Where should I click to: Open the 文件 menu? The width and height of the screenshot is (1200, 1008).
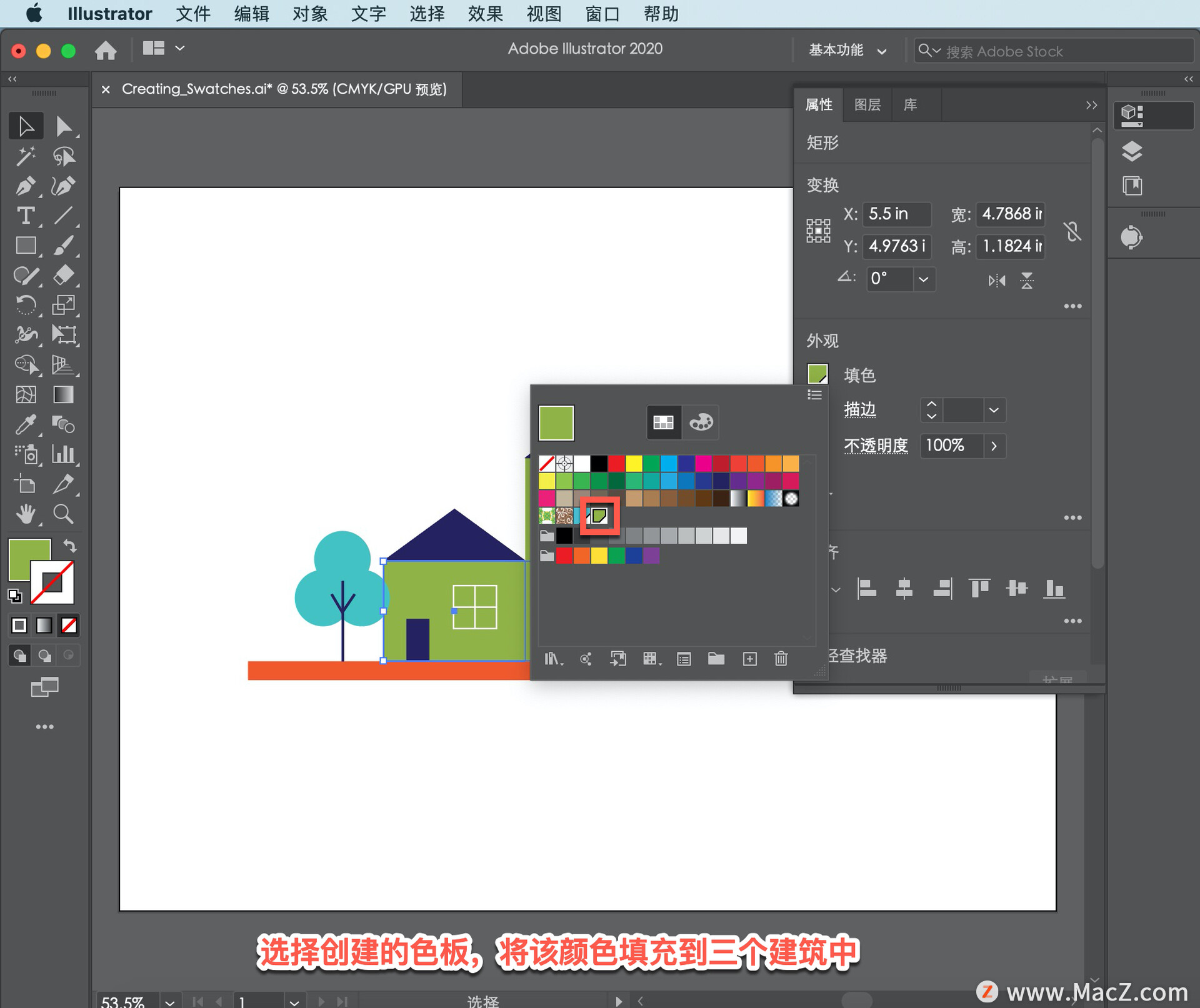coord(193,14)
